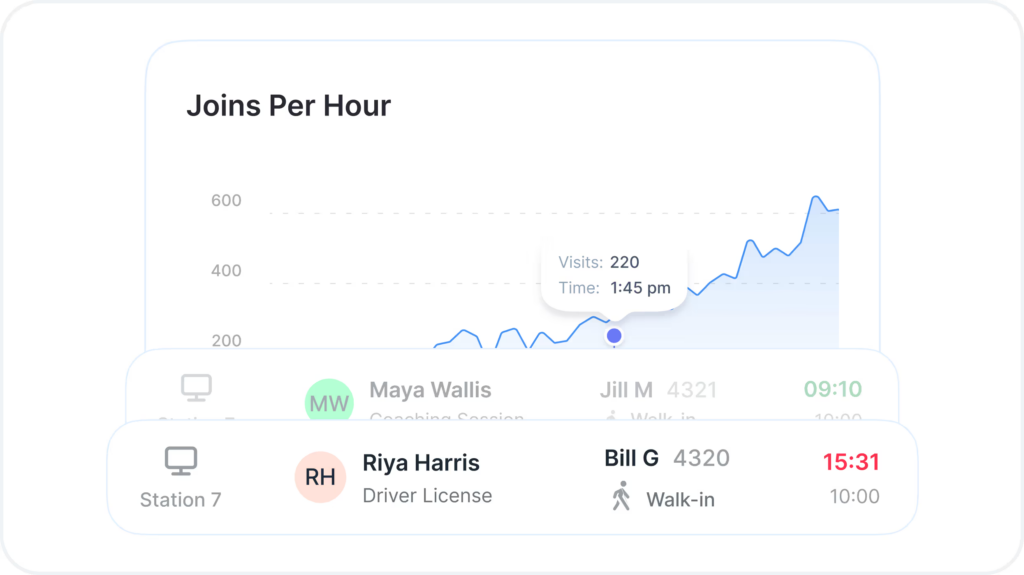This screenshot has height=575, width=1024.
Task: Click ticket number 4320
Action: (701, 458)
